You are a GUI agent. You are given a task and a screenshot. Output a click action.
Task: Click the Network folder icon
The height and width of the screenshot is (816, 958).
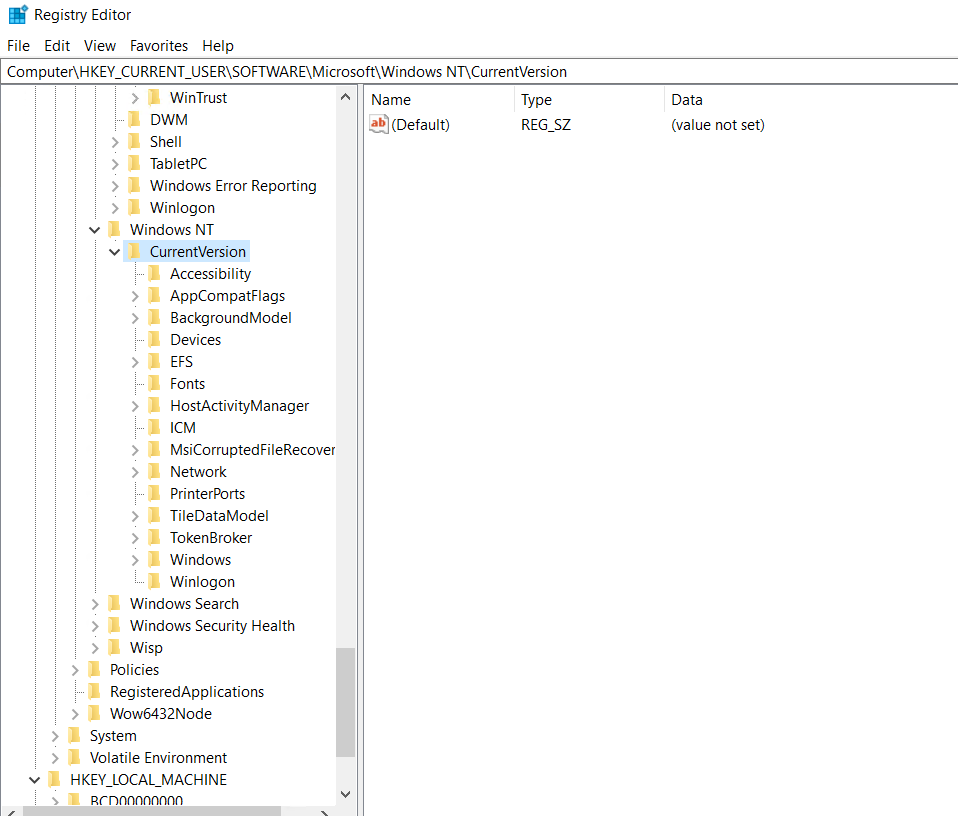click(155, 471)
